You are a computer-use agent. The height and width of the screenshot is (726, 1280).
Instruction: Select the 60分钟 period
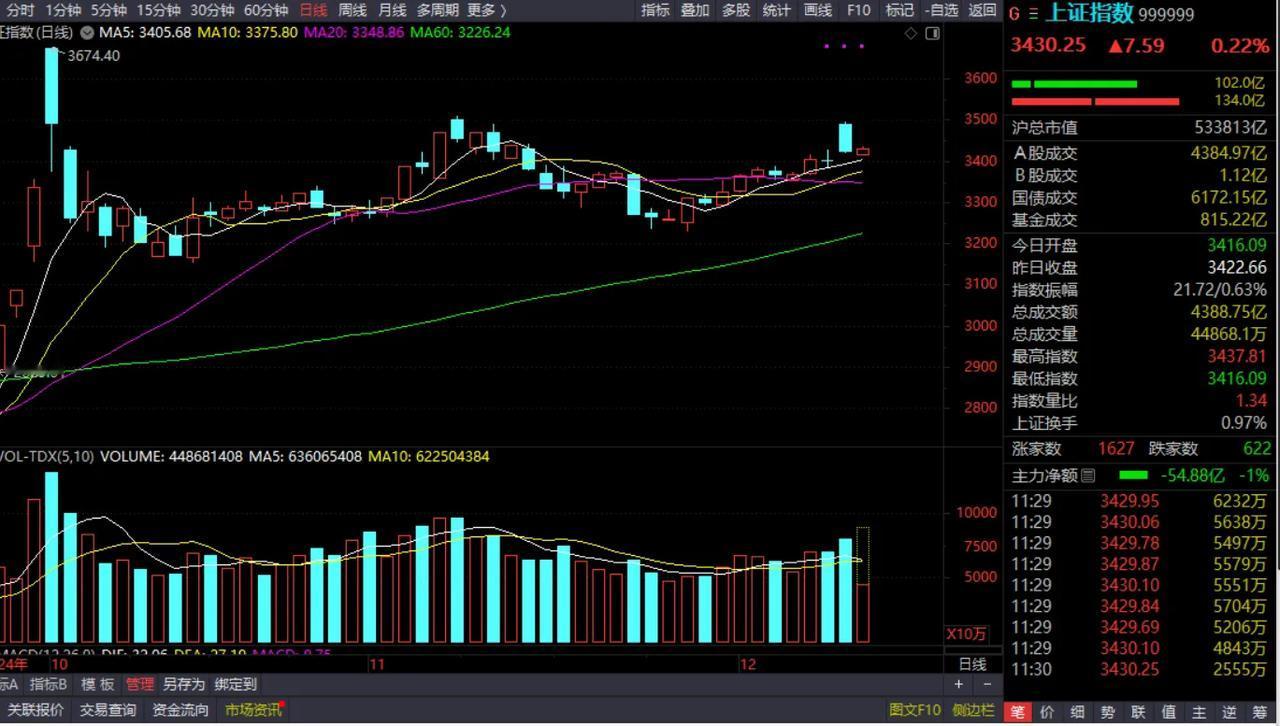click(266, 10)
